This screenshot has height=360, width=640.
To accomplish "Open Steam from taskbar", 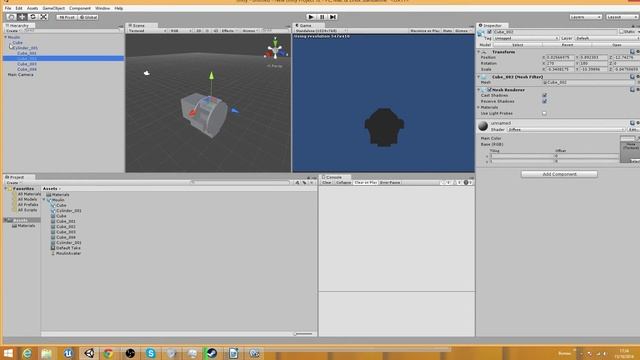I will coord(211,353).
